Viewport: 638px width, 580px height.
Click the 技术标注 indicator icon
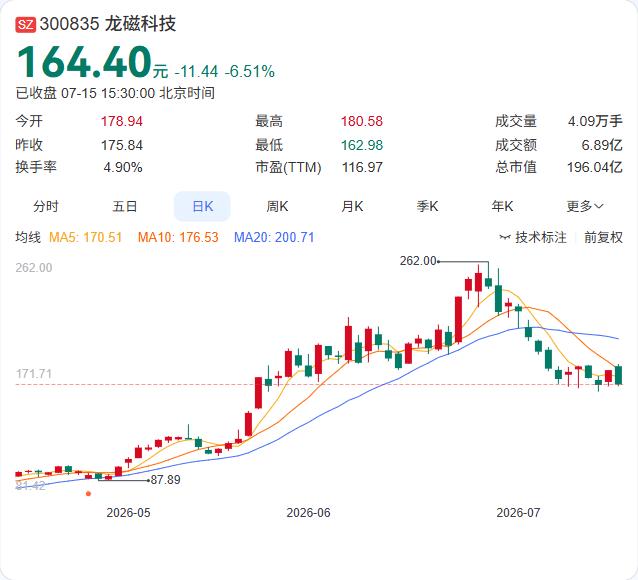[505, 237]
